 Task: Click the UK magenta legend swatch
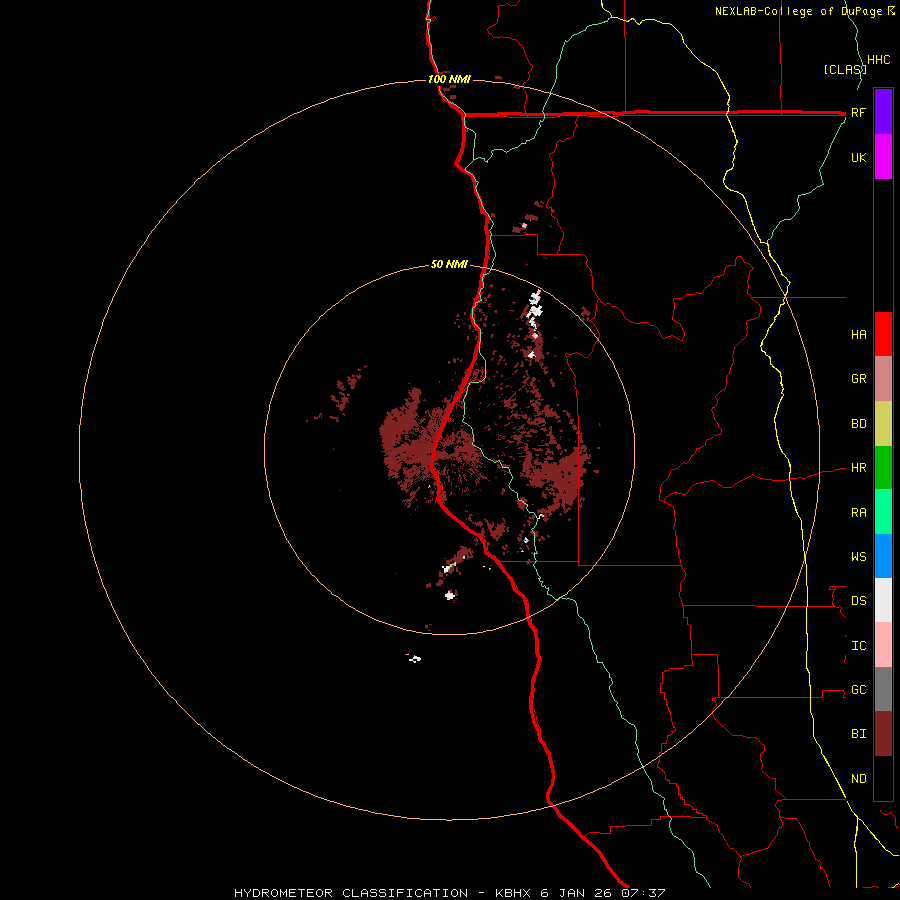(x=883, y=156)
